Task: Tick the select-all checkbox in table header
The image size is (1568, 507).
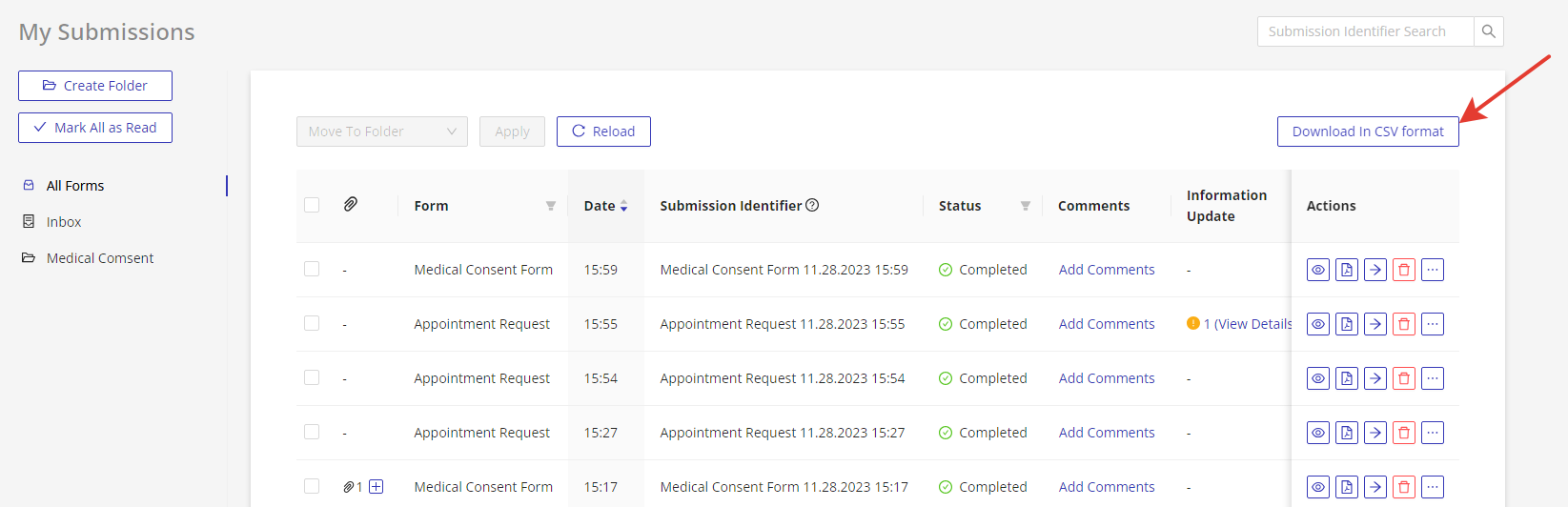Action: tap(312, 205)
